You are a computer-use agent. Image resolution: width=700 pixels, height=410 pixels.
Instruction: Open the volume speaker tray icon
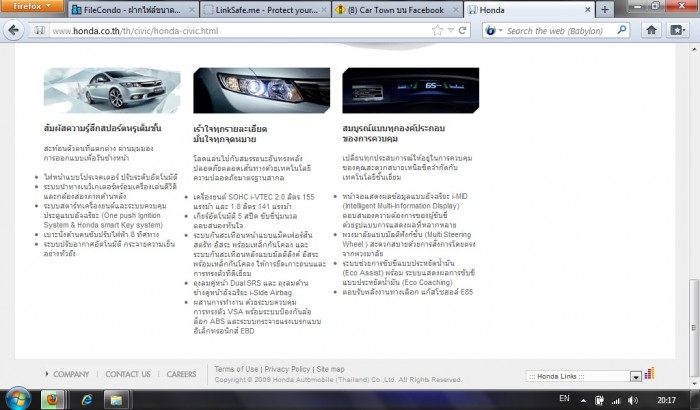(x=633, y=400)
